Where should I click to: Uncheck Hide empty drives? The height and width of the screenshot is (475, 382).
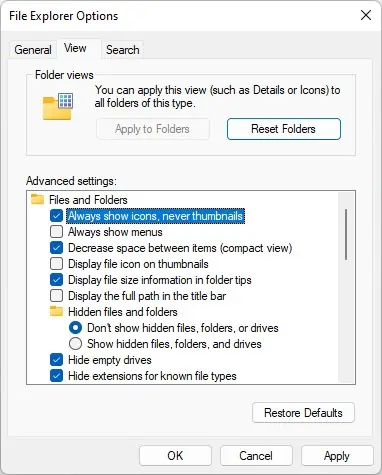56,360
